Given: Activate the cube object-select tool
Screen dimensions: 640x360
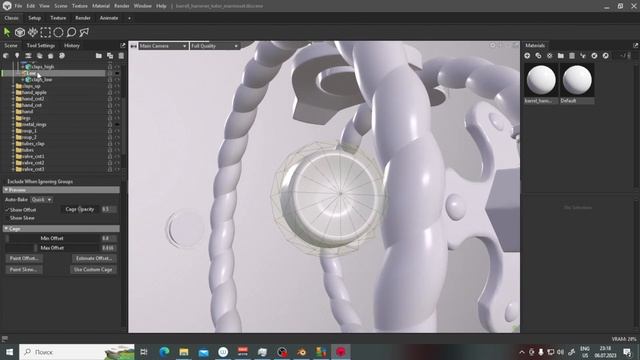Looking at the screenshot, I should coord(20,32).
